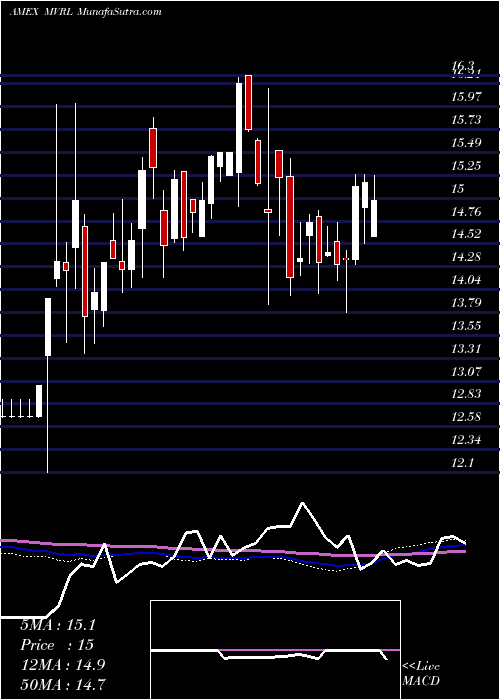
Task: Select the 12.58 price level label
Action: point(467,417)
